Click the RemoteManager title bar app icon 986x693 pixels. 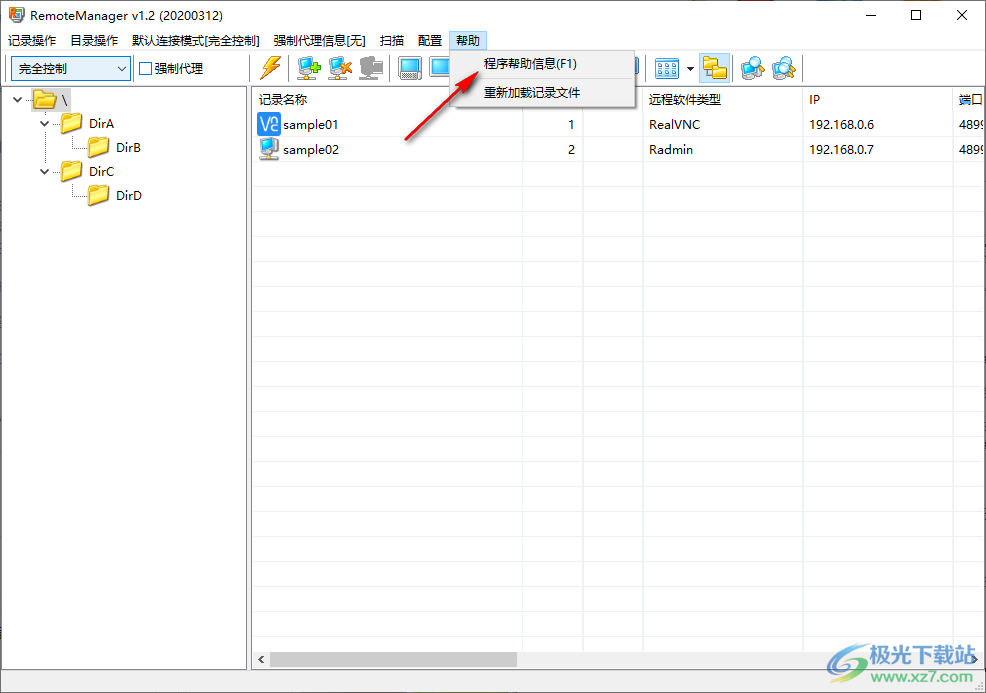tap(16, 15)
